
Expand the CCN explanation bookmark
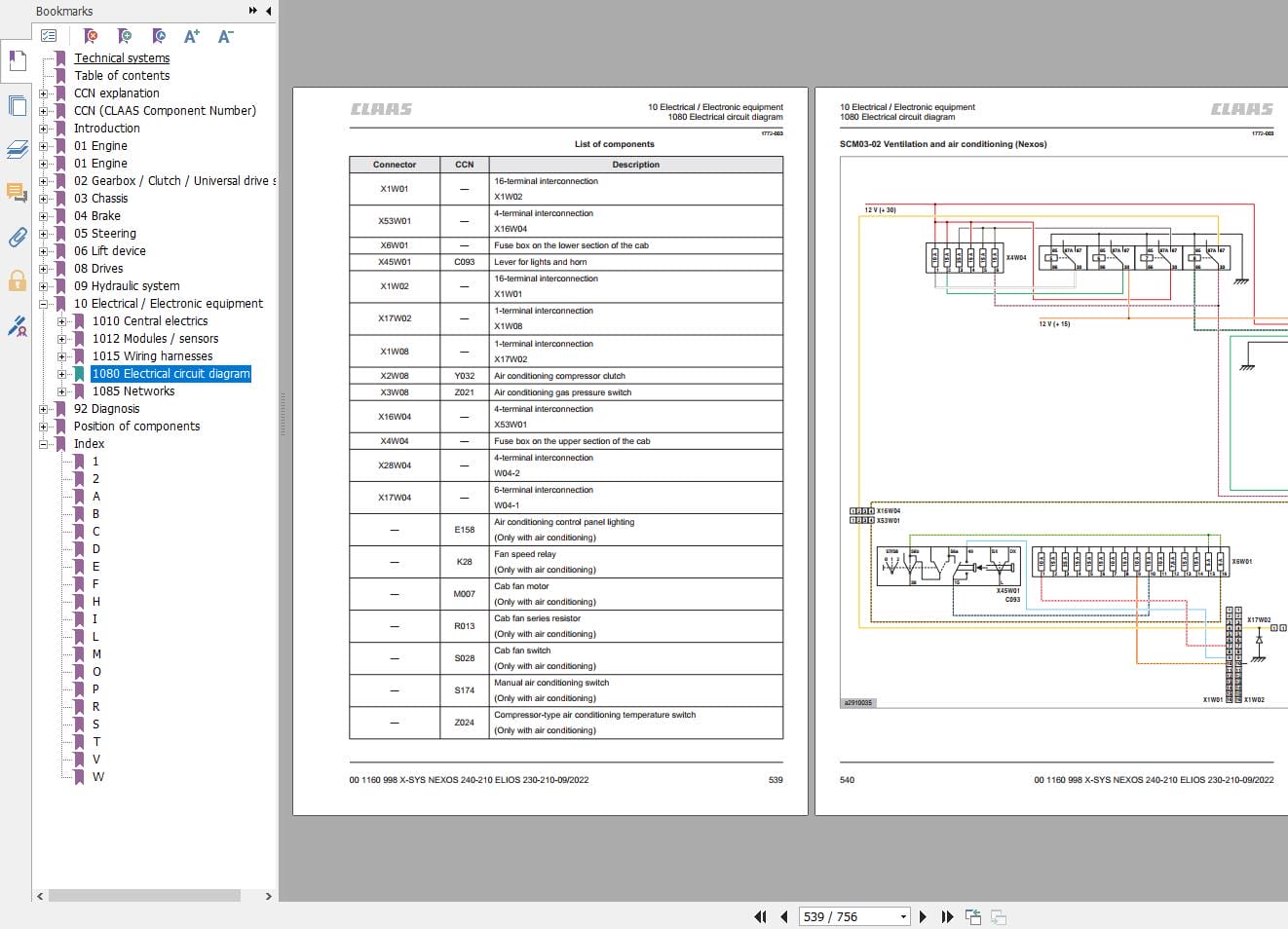point(43,93)
